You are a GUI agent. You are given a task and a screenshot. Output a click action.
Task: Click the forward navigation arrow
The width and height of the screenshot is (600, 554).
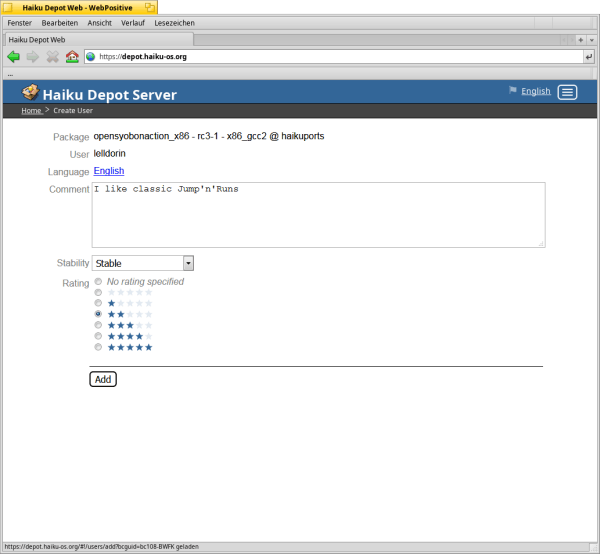click(x=32, y=57)
